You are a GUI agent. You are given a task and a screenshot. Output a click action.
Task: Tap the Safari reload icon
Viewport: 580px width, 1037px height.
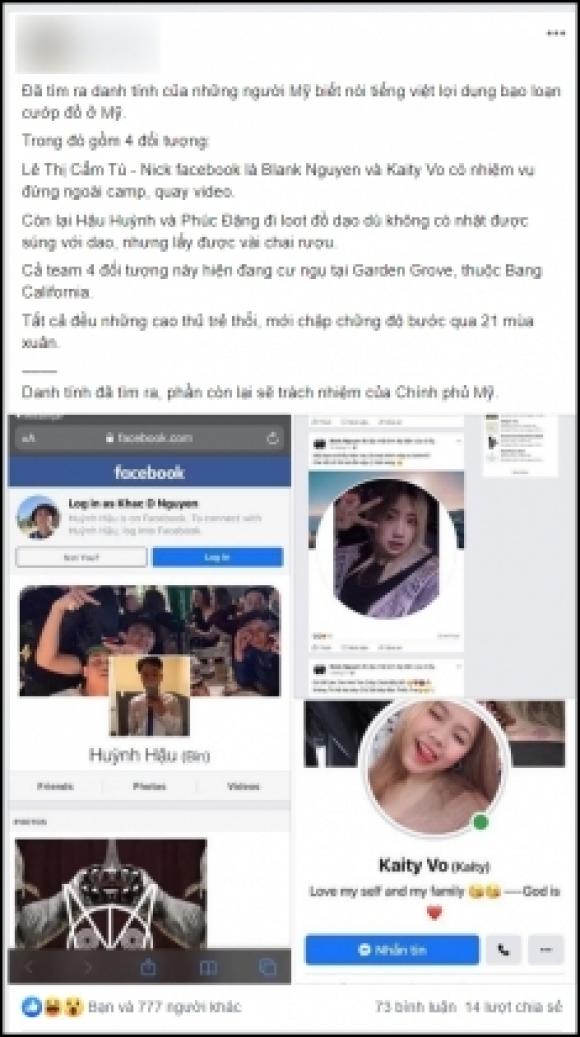[x=272, y=438]
